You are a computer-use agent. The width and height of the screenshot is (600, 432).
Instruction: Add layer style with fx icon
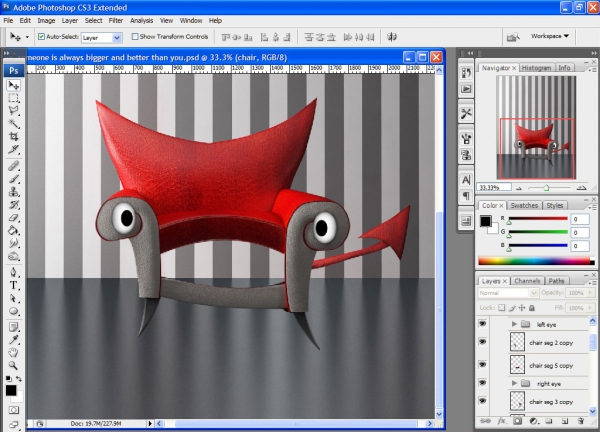coord(501,421)
